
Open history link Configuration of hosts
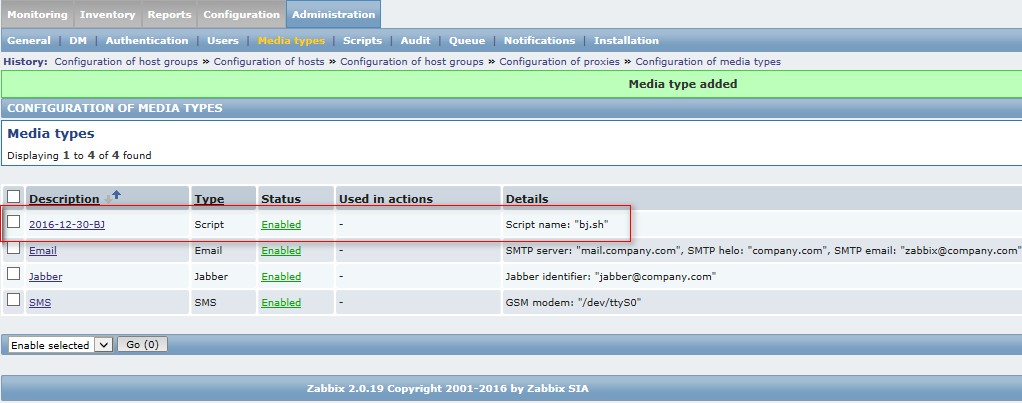click(269, 61)
